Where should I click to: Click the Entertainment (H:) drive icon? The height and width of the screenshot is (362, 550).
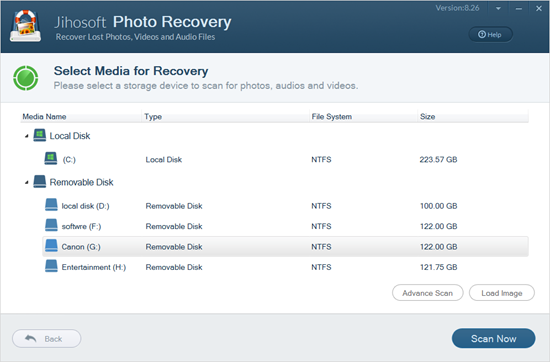click(51, 266)
